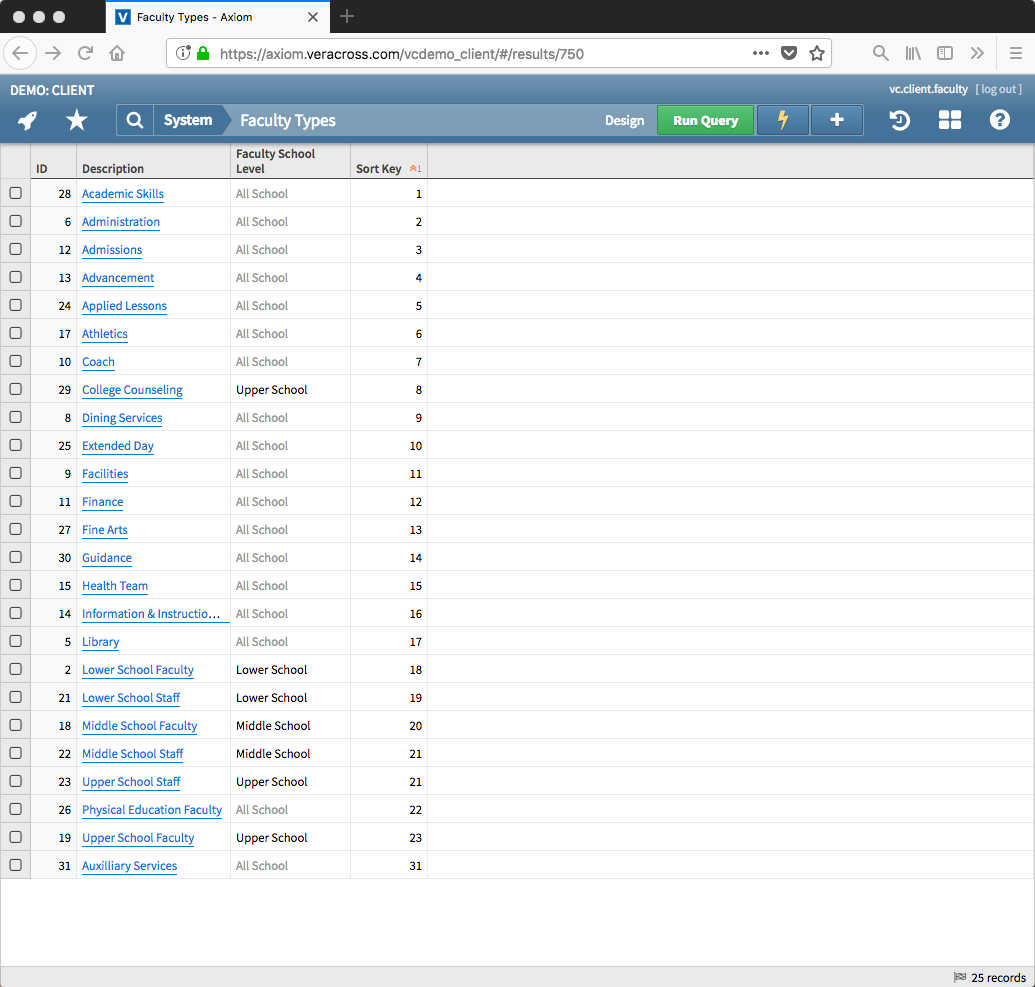Add a new record with plus icon
The width and height of the screenshot is (1035, 987).
pyautogui.click(x=837, y=121)
